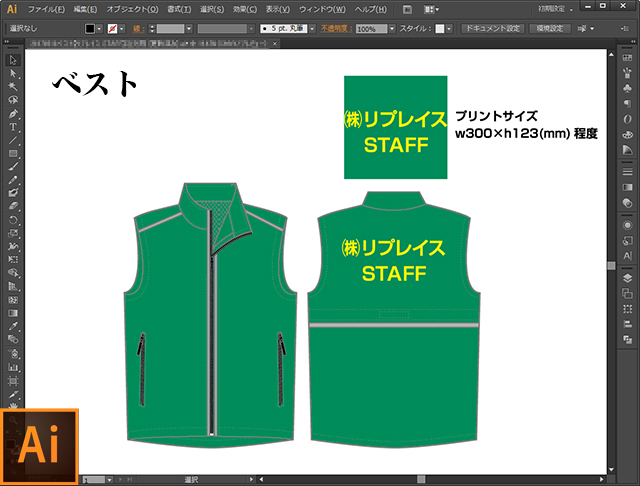Pick the Type tool
This screenshot has height=486, width=640.
pos(13,127)
